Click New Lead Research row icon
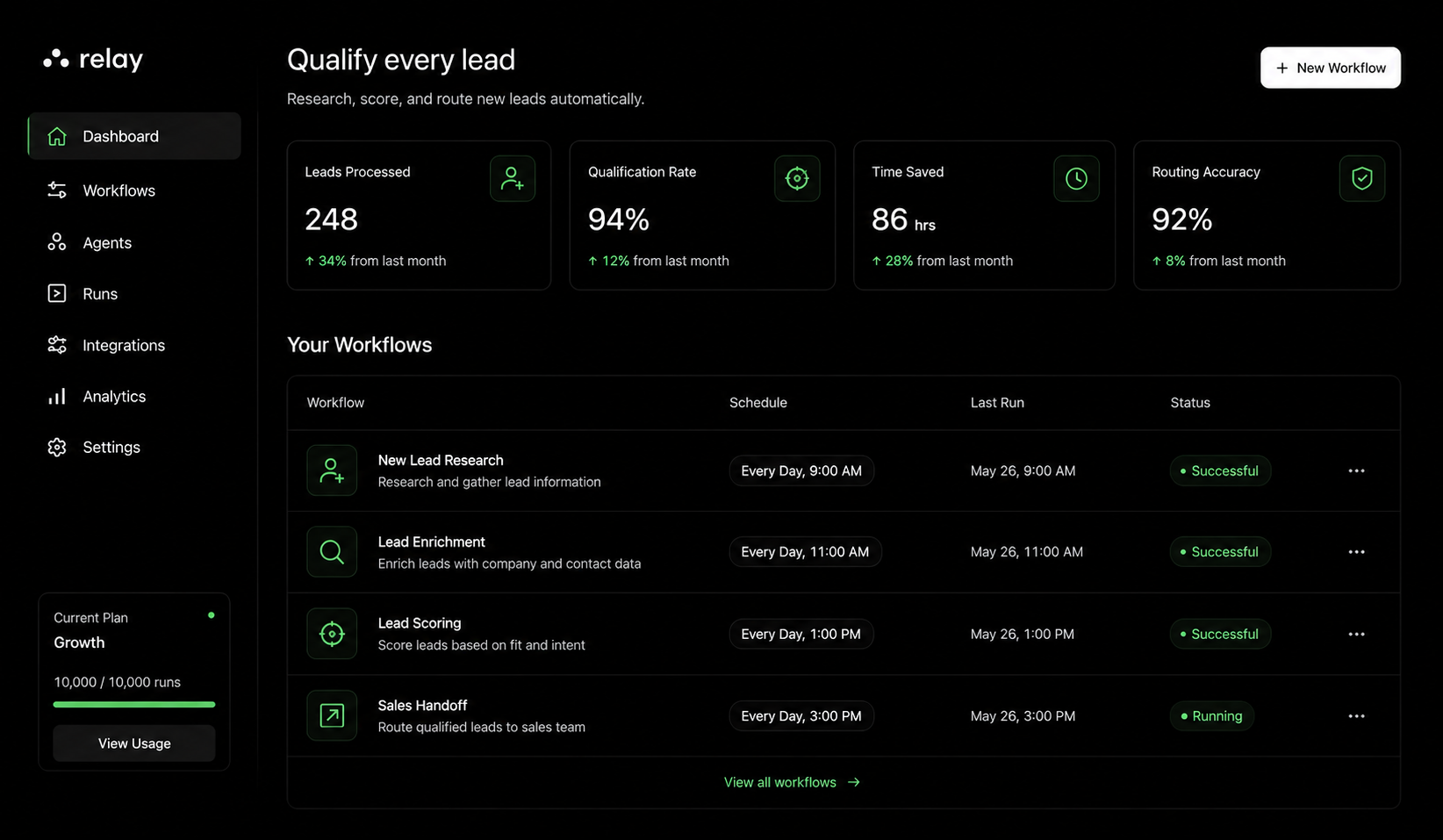1443x840 pixels. coord(332,470)
